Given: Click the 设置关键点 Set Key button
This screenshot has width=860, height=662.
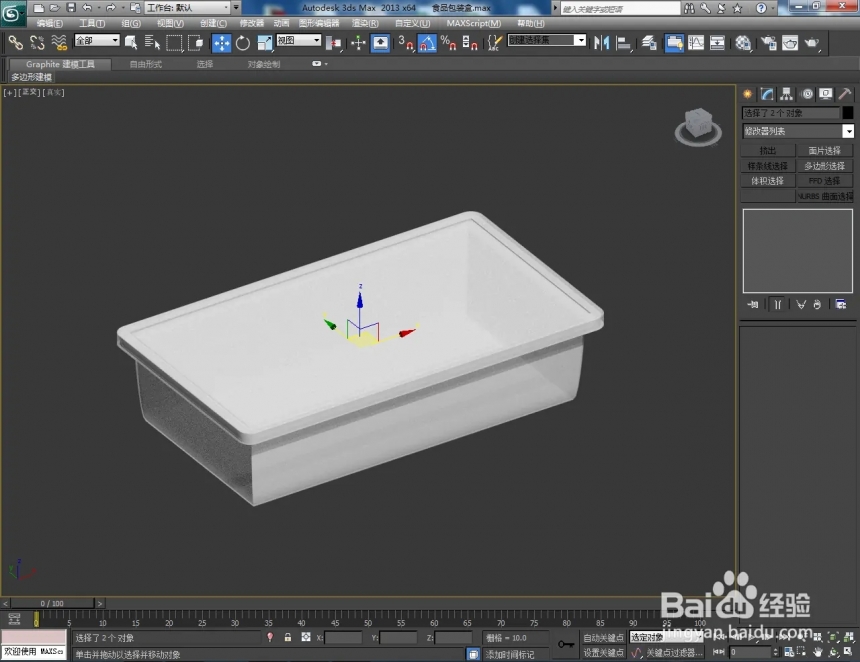Looking at the screenshot, I should pos(603,652).
